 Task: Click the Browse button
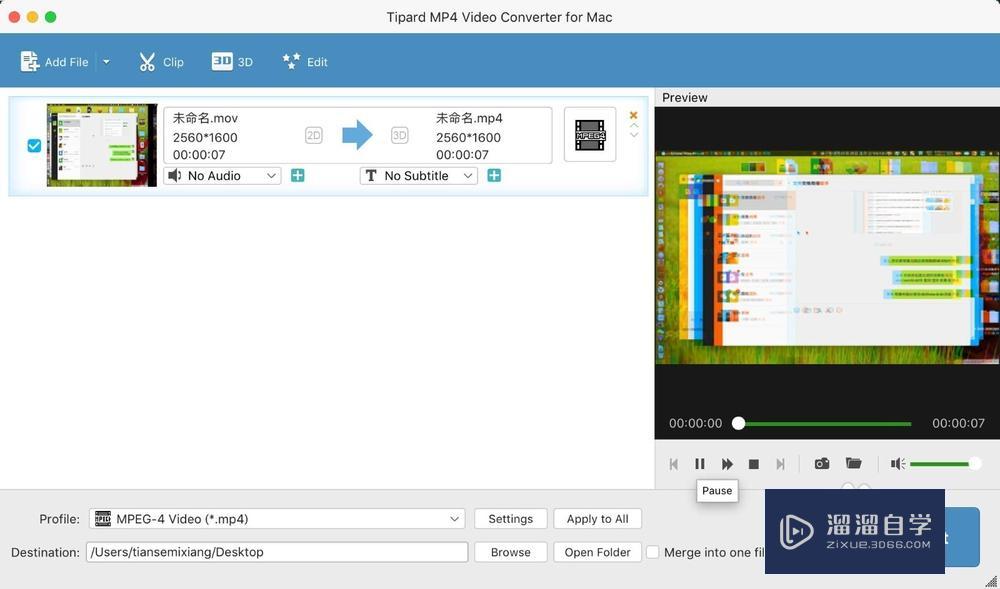[x=511, y=552]
